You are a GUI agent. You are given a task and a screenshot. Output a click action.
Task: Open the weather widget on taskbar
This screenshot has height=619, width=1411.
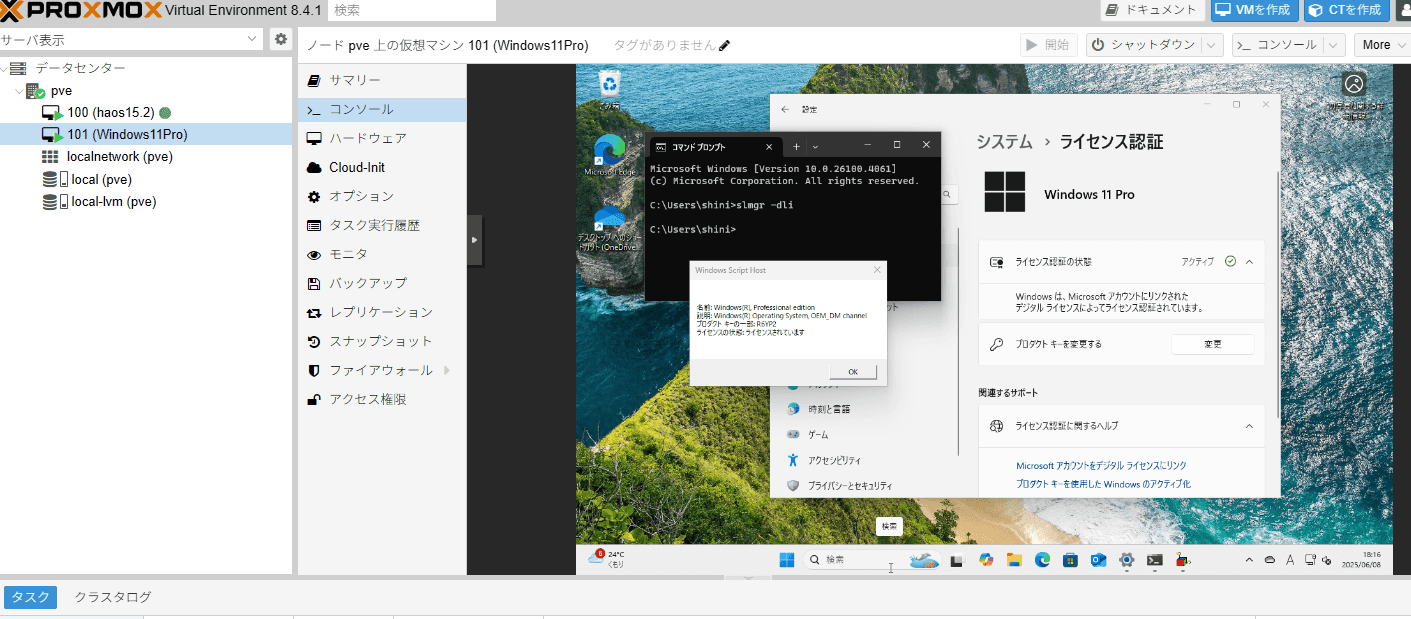[607, 558]
